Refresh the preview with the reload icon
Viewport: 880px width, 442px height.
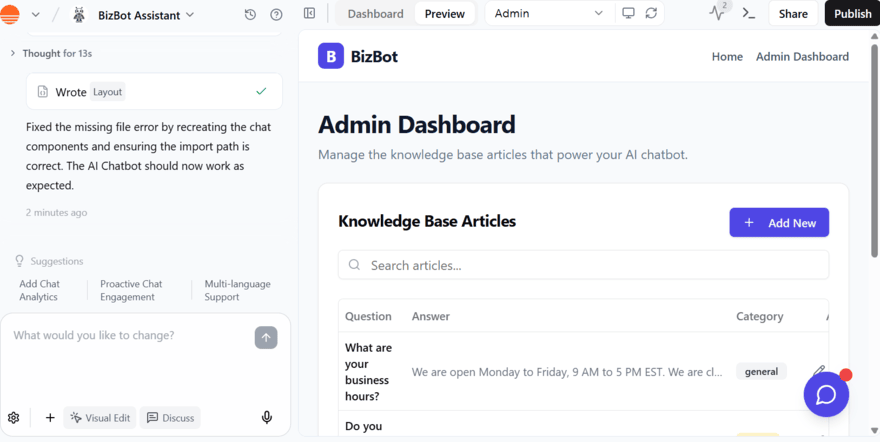pos(651,13)
